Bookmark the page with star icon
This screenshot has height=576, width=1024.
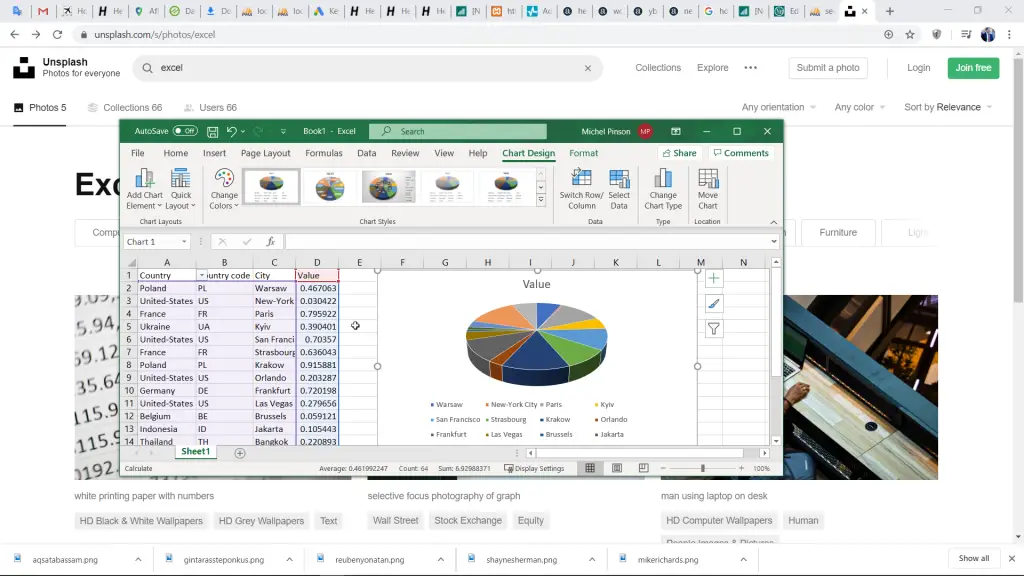(910, 35)
